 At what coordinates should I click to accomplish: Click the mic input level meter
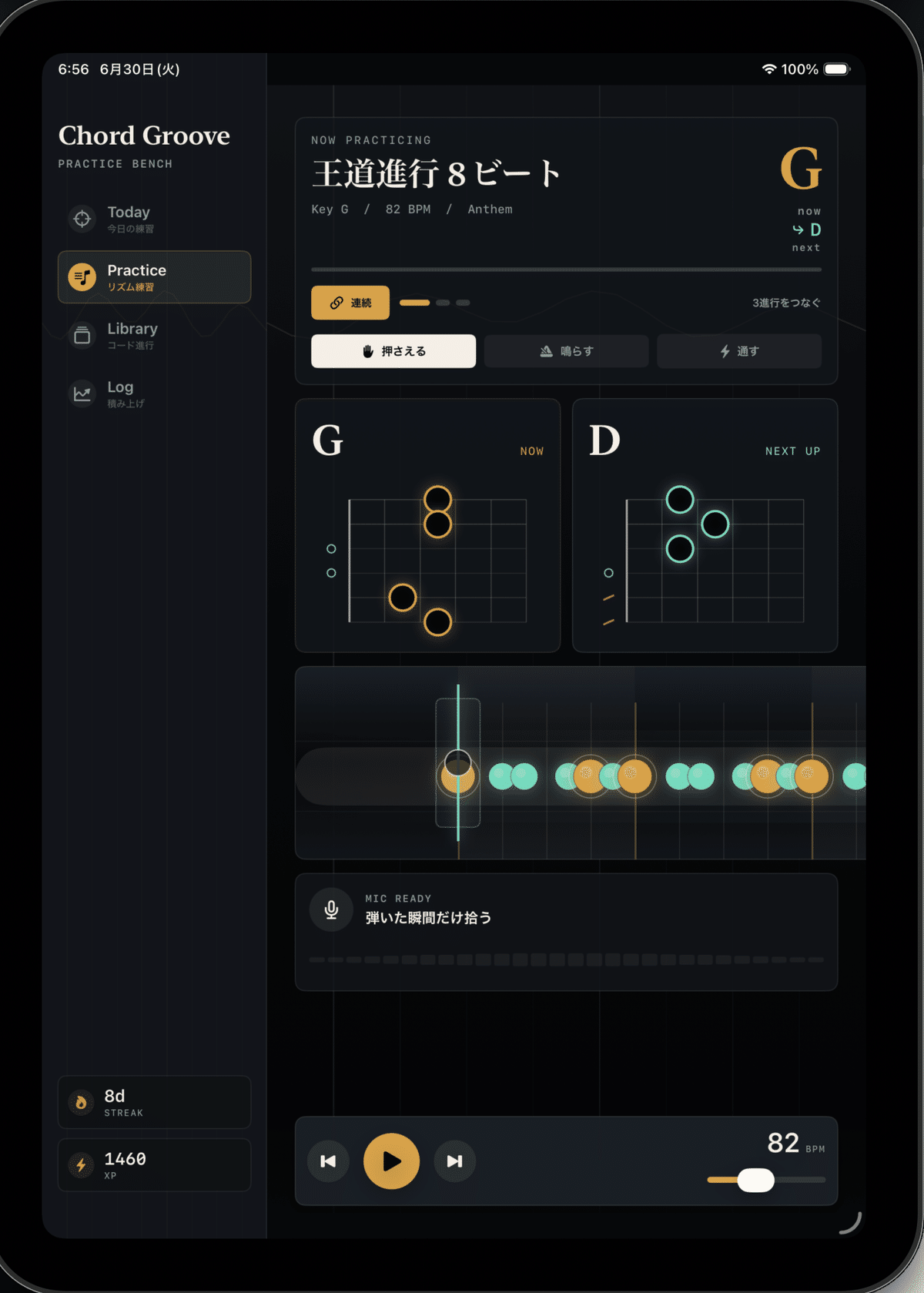tap(566, 960)
